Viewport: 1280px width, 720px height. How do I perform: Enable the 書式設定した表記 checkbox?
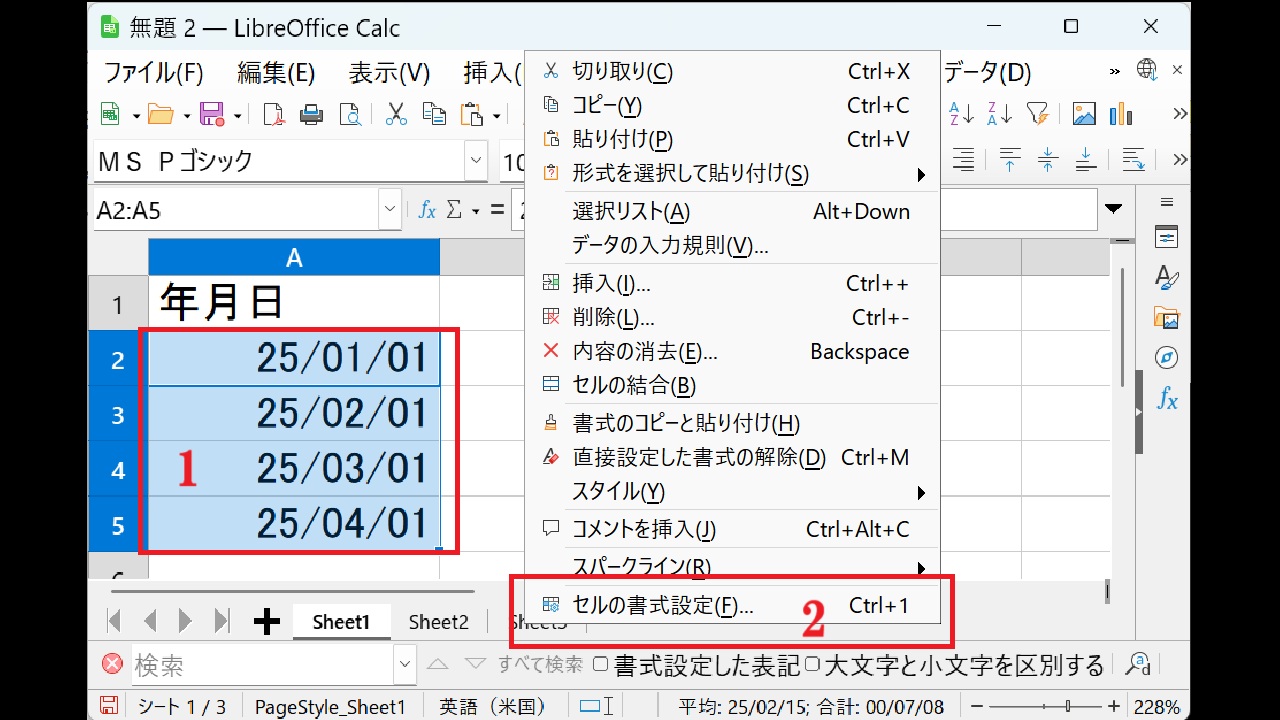600,664
